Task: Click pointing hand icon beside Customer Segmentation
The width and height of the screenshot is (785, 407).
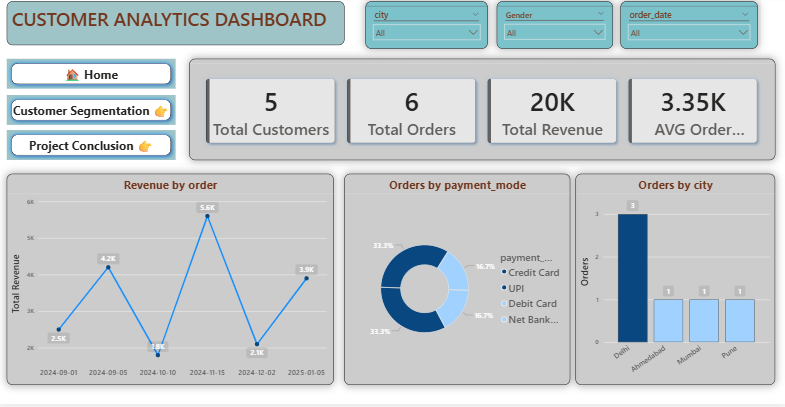Action: (161, 111)
